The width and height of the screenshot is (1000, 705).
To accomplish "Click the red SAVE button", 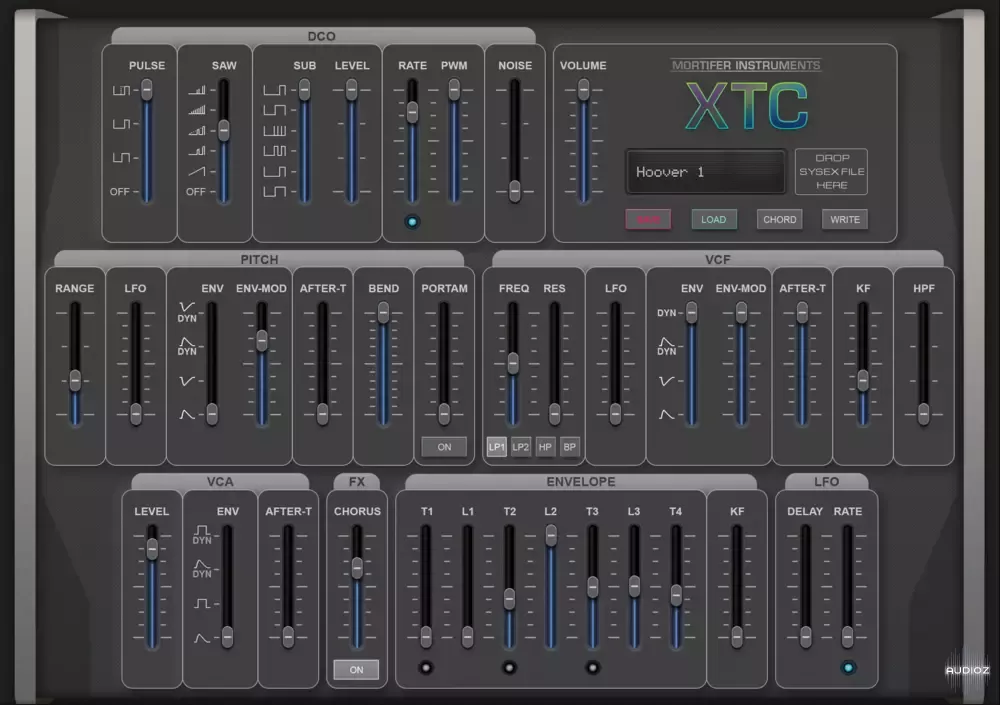I will click(x=648, y=219).
